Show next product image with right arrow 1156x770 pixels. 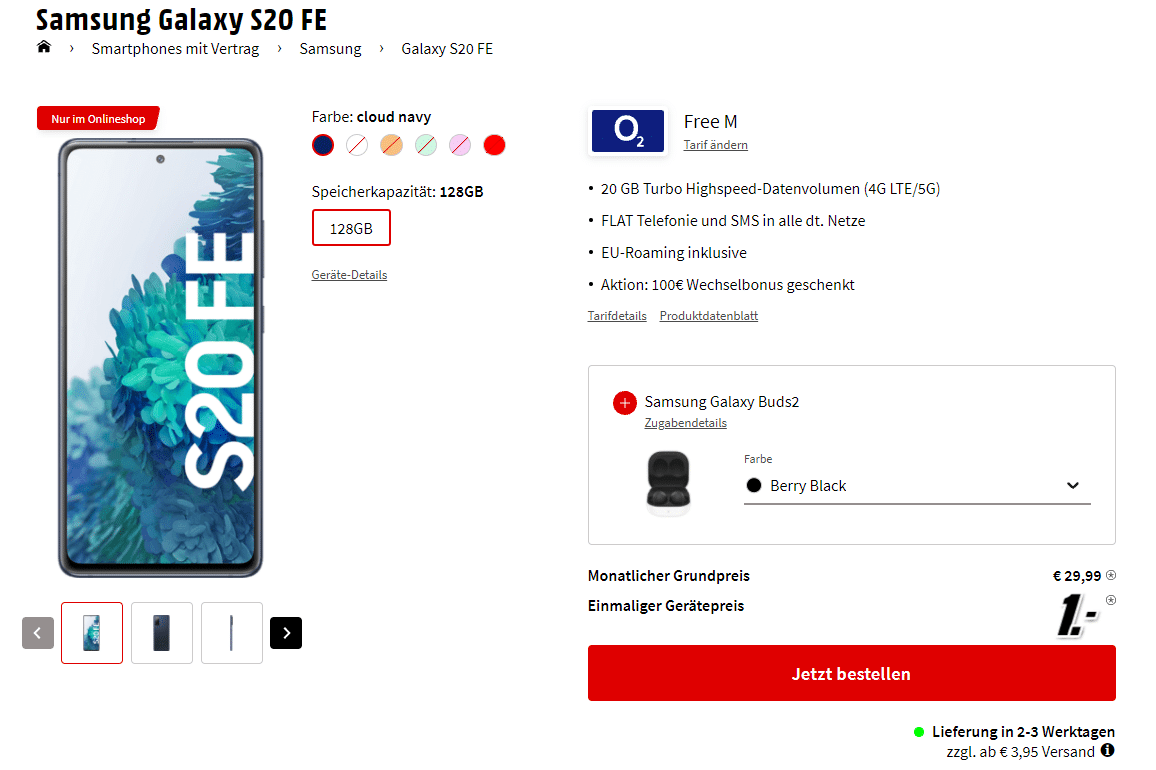point(286,633)
